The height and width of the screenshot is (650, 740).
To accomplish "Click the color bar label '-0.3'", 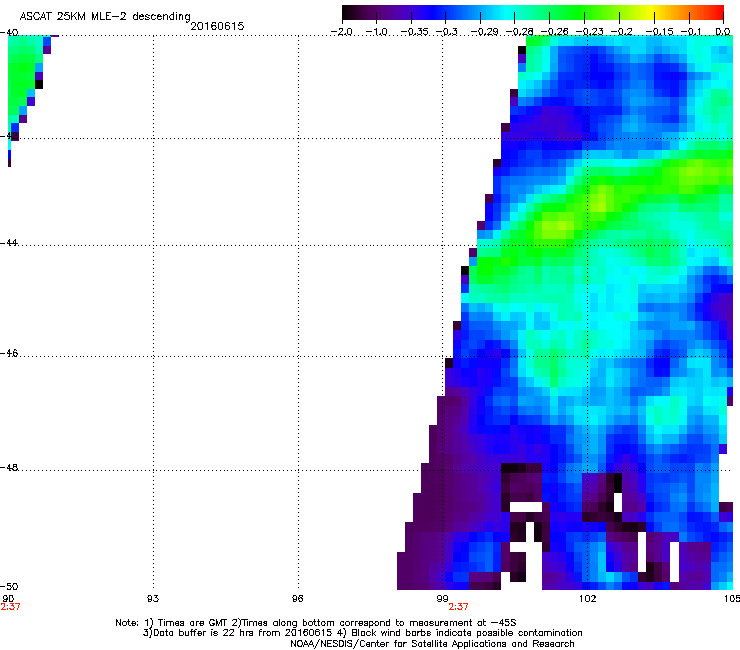I will (446, 32).
